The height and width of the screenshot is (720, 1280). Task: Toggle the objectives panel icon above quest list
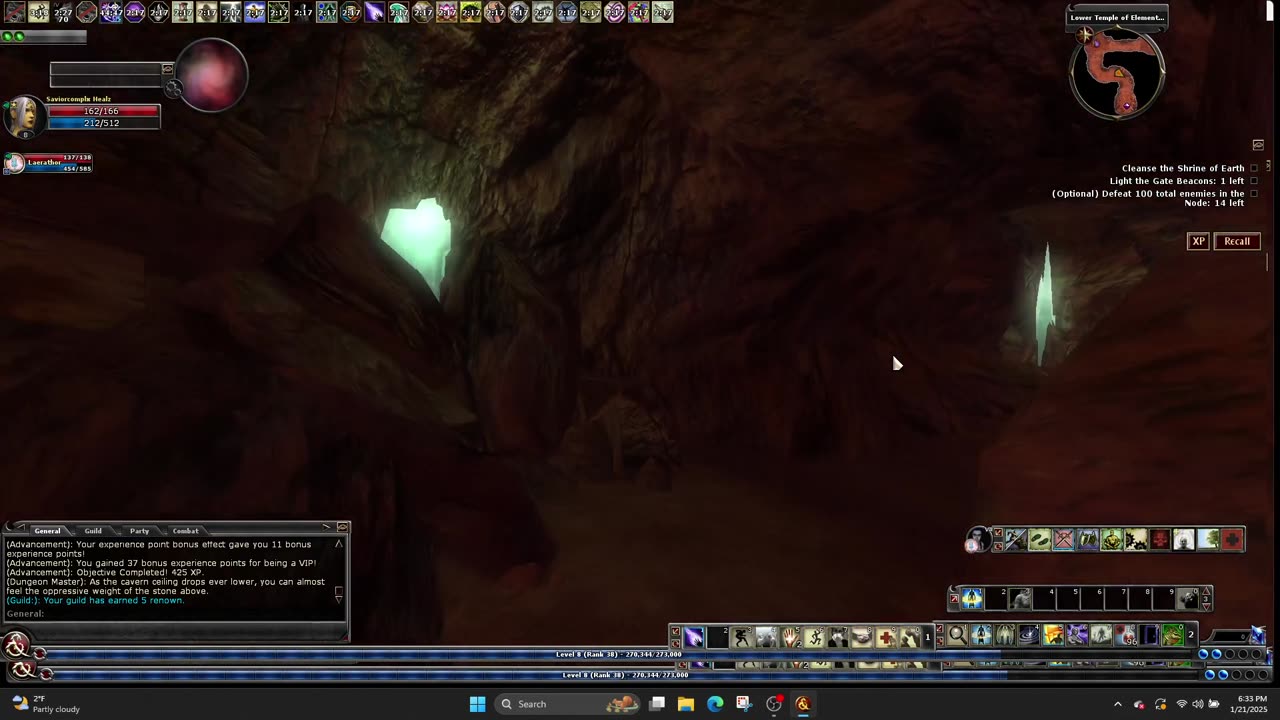coord(1258,145)
